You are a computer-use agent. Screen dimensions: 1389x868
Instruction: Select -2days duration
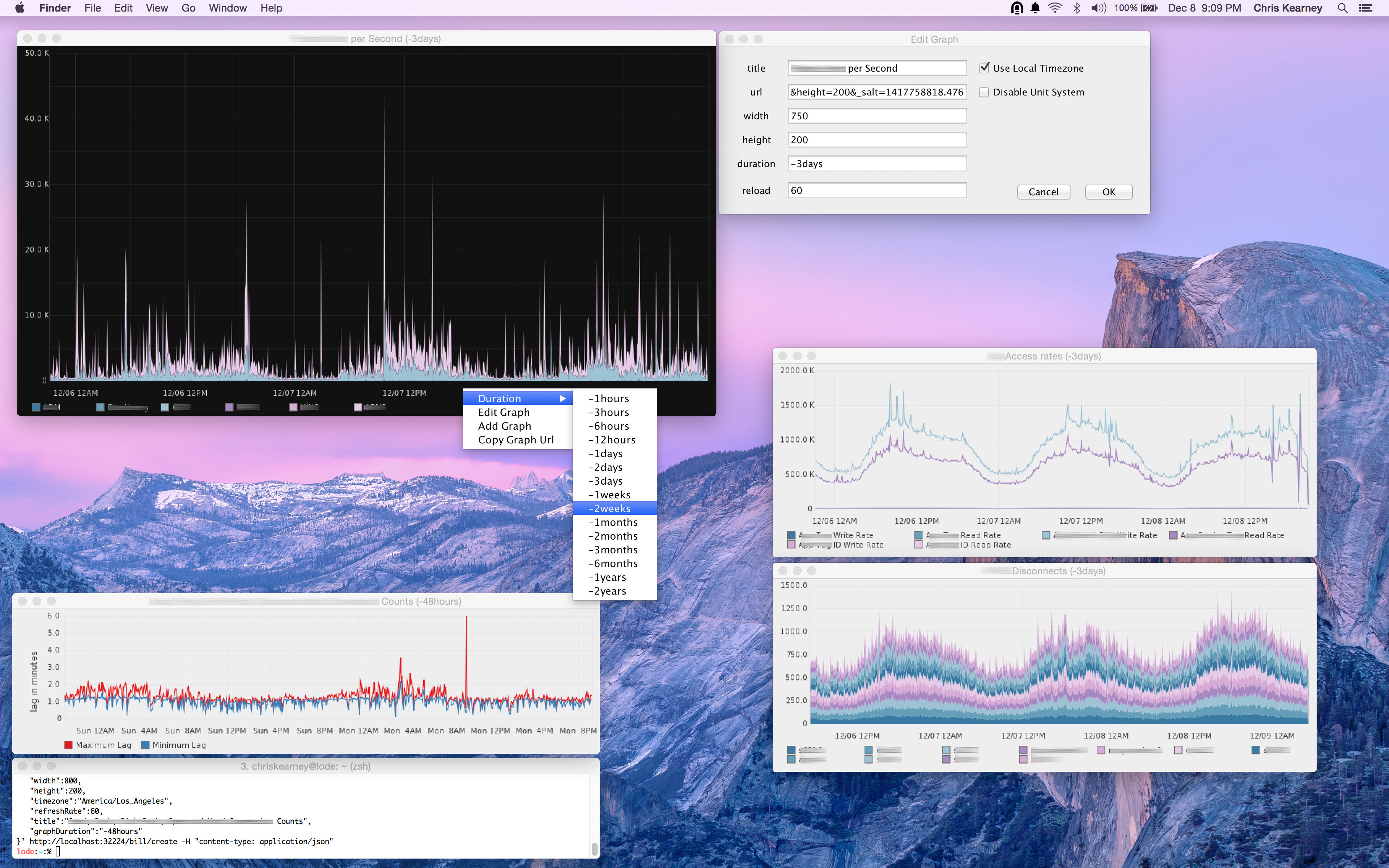[615, 467]
